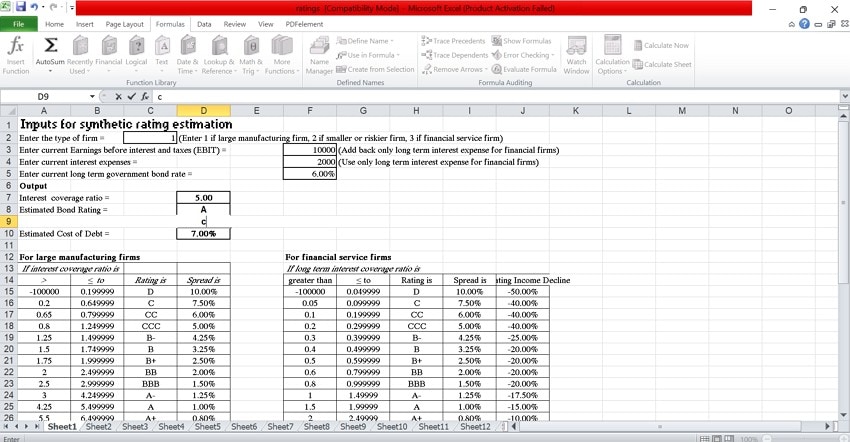Switch to the PDFelement tab

click(304, 24)
